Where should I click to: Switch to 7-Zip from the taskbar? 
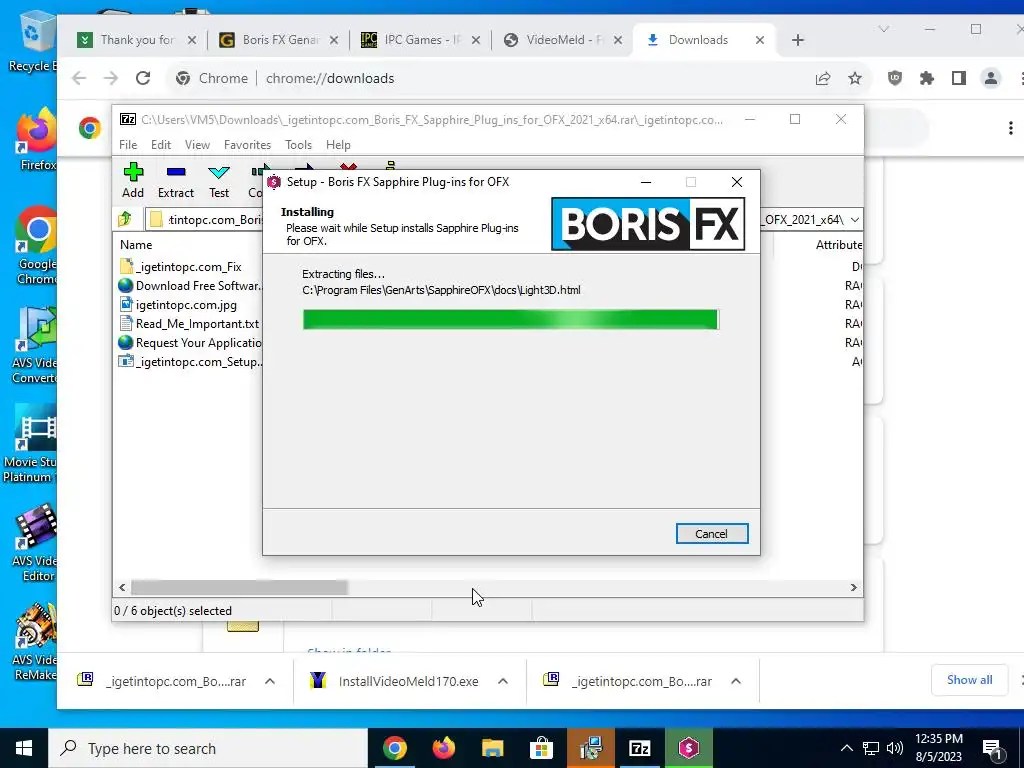(x=639, y=748)
